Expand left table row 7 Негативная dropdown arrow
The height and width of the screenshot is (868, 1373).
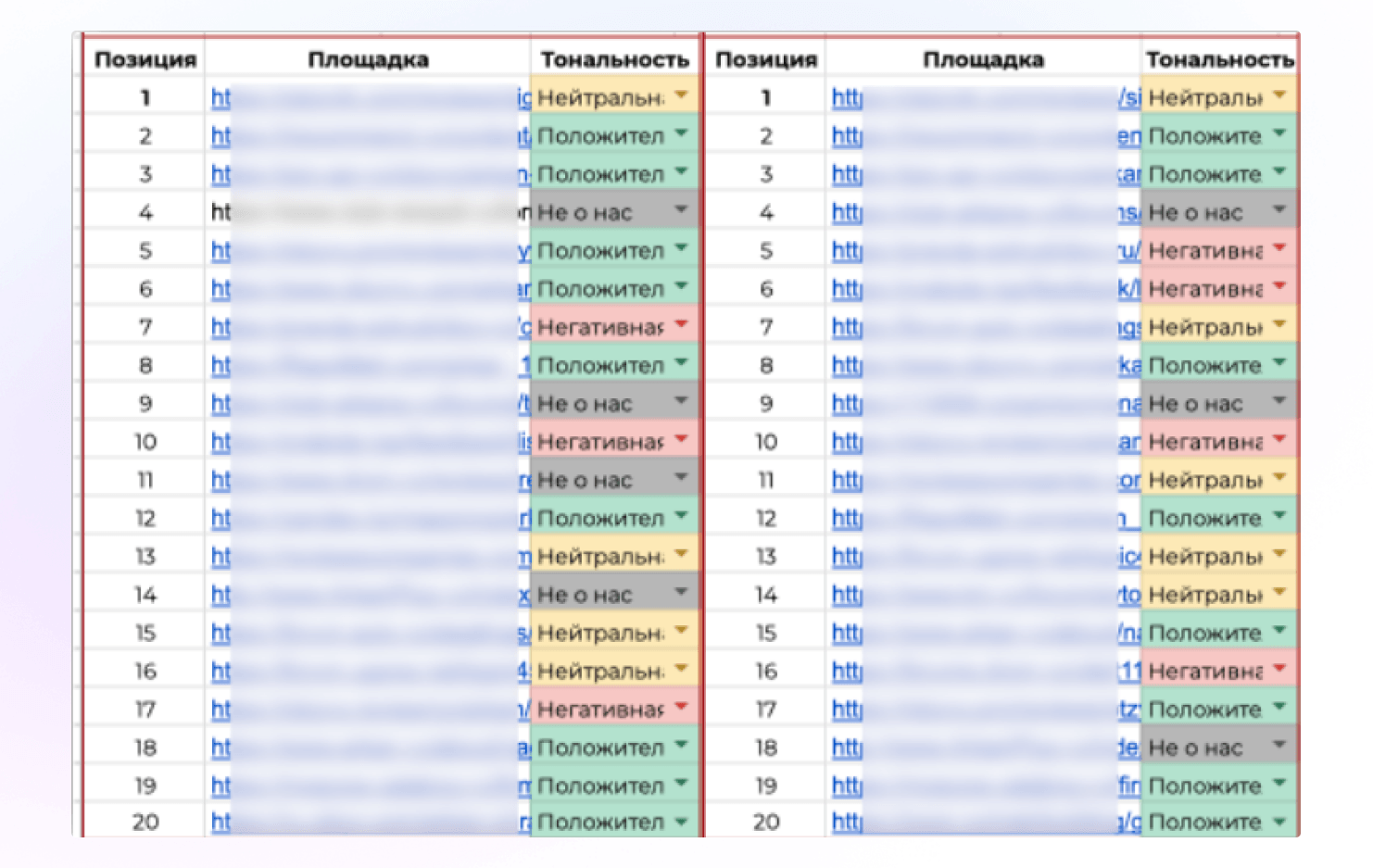pyautogui.click(x=682, y=324)
